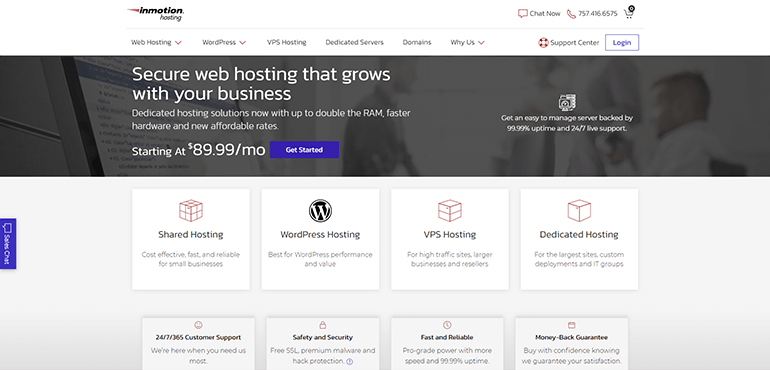Screen dimensions: 770x370
Task: Open the Support Center link
Action: (x=575, y=43)
